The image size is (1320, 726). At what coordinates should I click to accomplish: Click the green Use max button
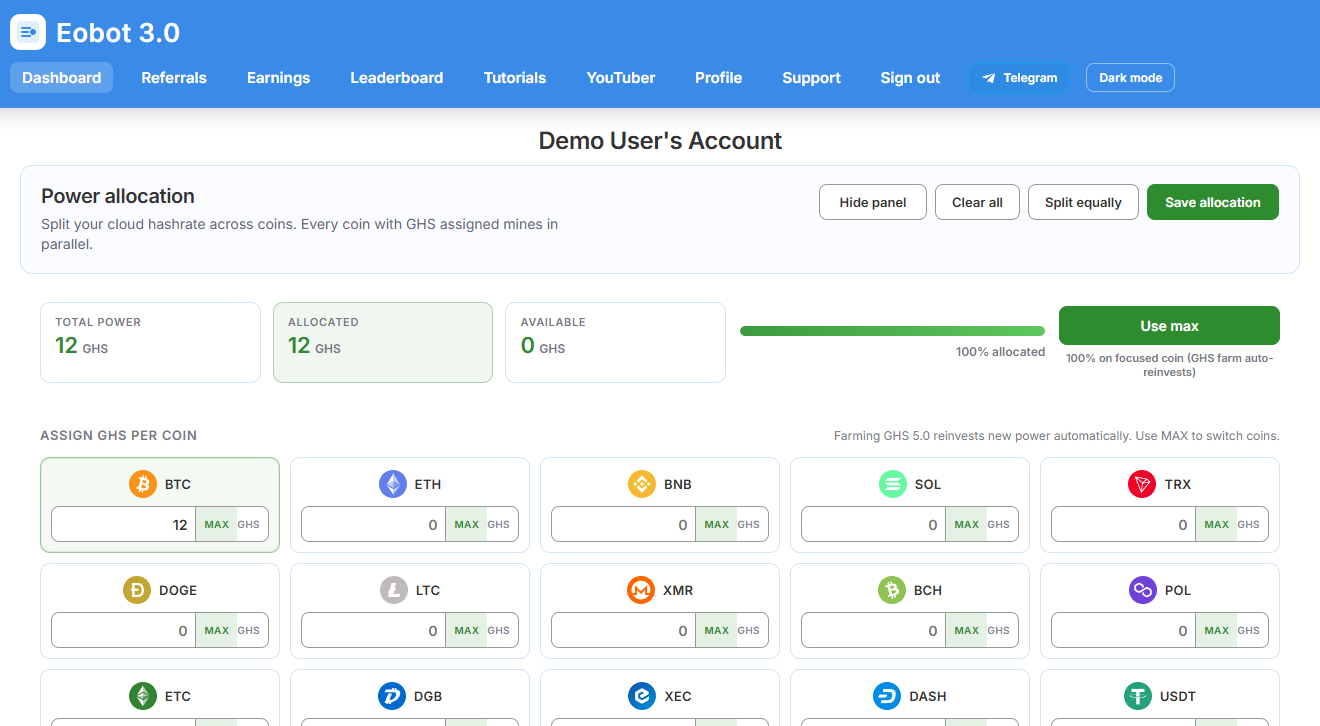coord(1169,326)
